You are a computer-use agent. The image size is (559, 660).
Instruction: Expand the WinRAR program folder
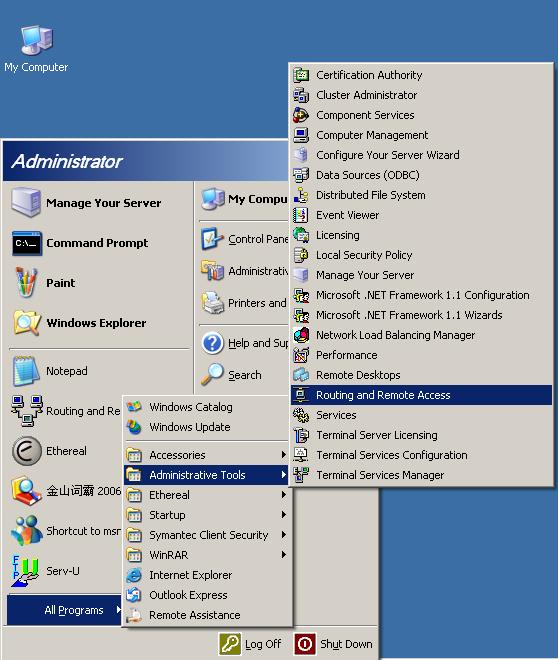(x=206, y=555)
